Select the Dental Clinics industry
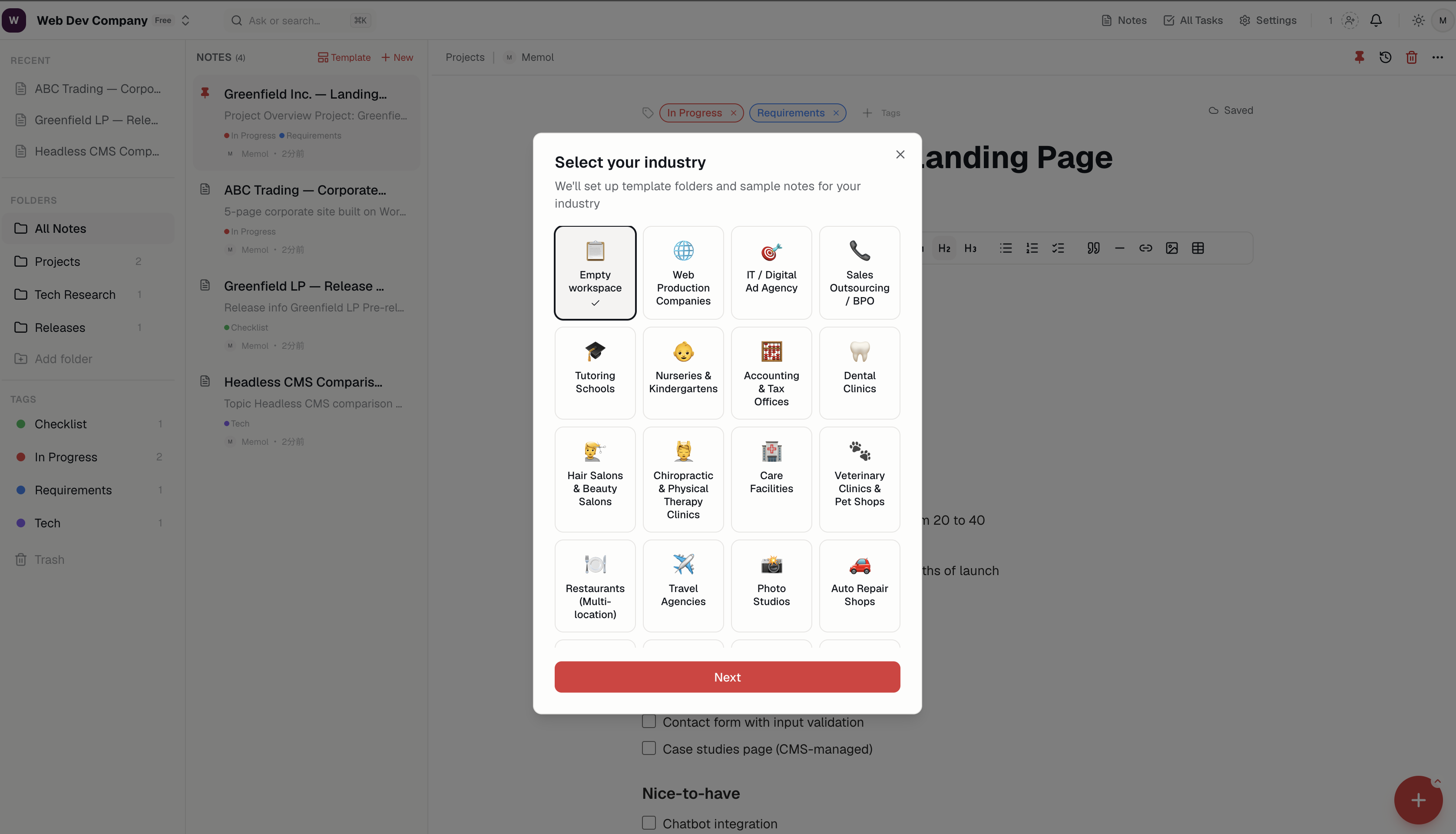This screenshot has width=1456, height=834. tap(859, 373)
